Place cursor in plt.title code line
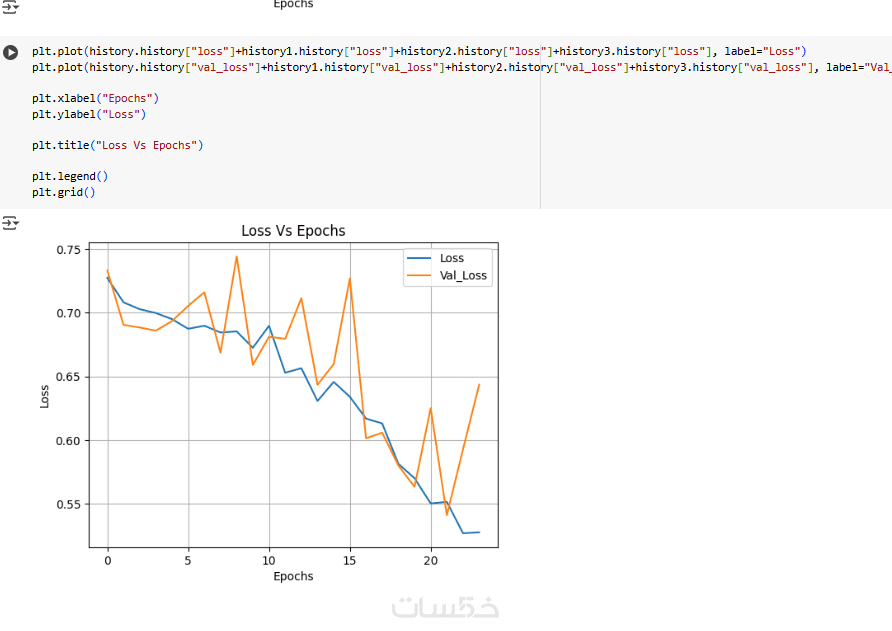 click(x=117, y=145)
